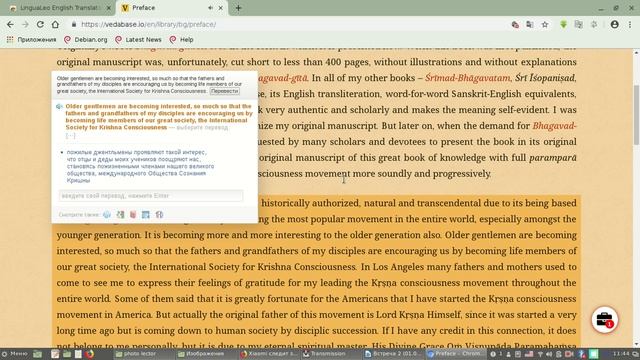This screenshot has height=360, width=640.
Task: Open the Меню start menu on taskbar
Action: [x=15, y=354]
